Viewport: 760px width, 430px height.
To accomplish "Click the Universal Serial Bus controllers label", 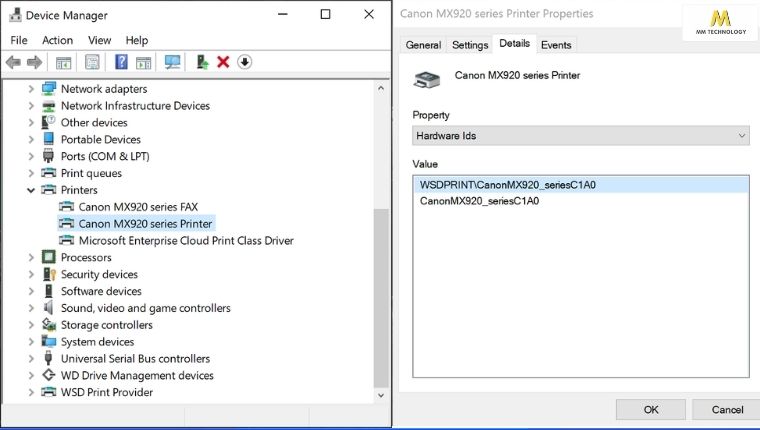I will click(x=135, y=359).
